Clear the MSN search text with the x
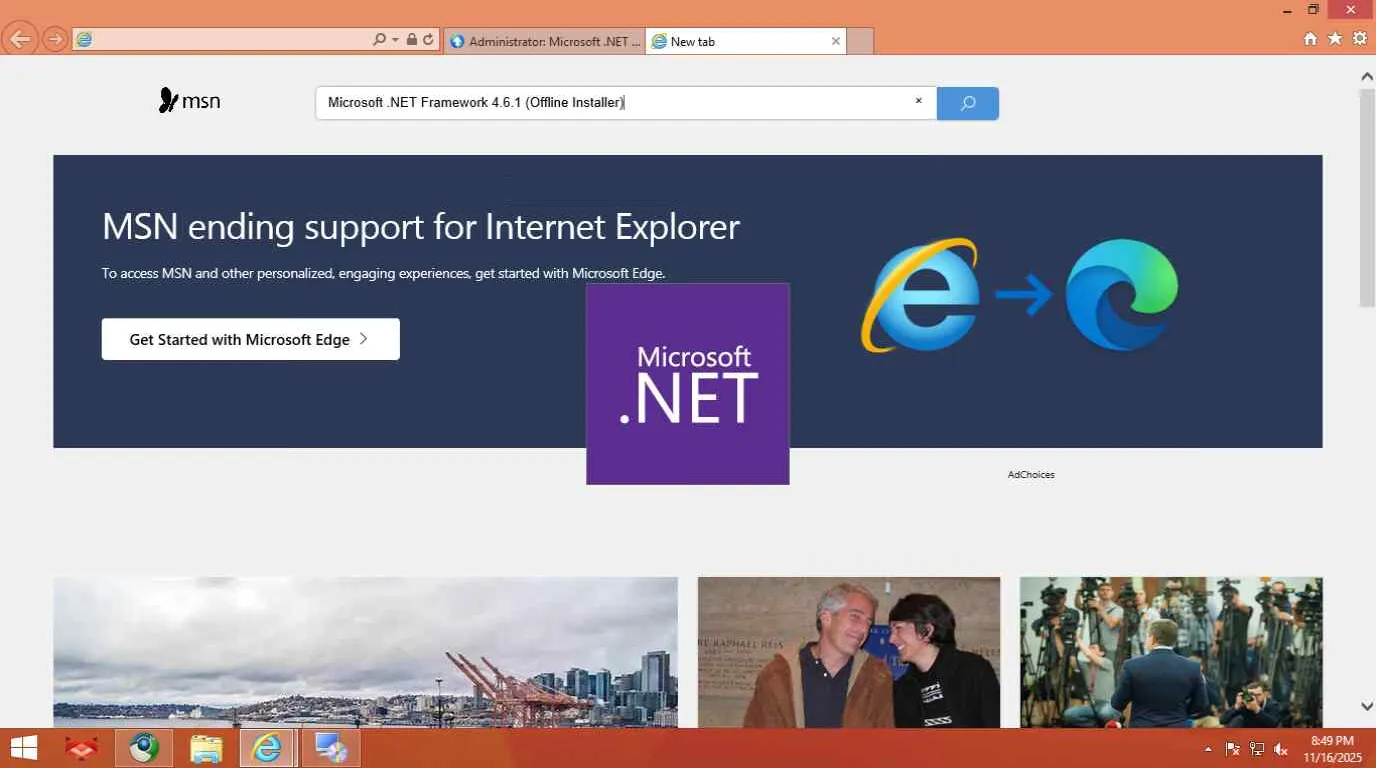Screen dimensions: 1376x768 click(918, 101)
